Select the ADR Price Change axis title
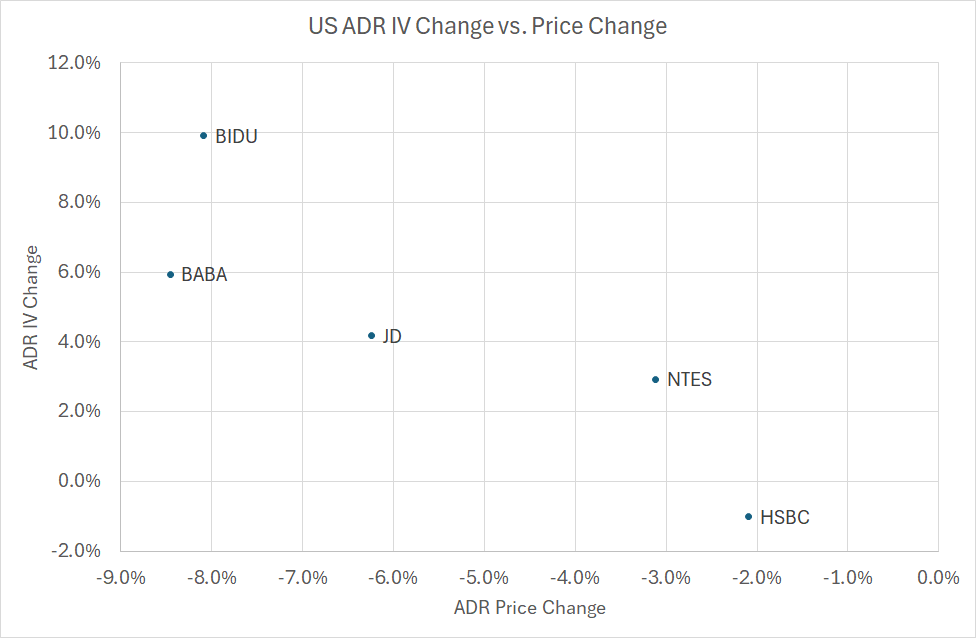This screenshot has width=976, height=638. coord(529,608)
